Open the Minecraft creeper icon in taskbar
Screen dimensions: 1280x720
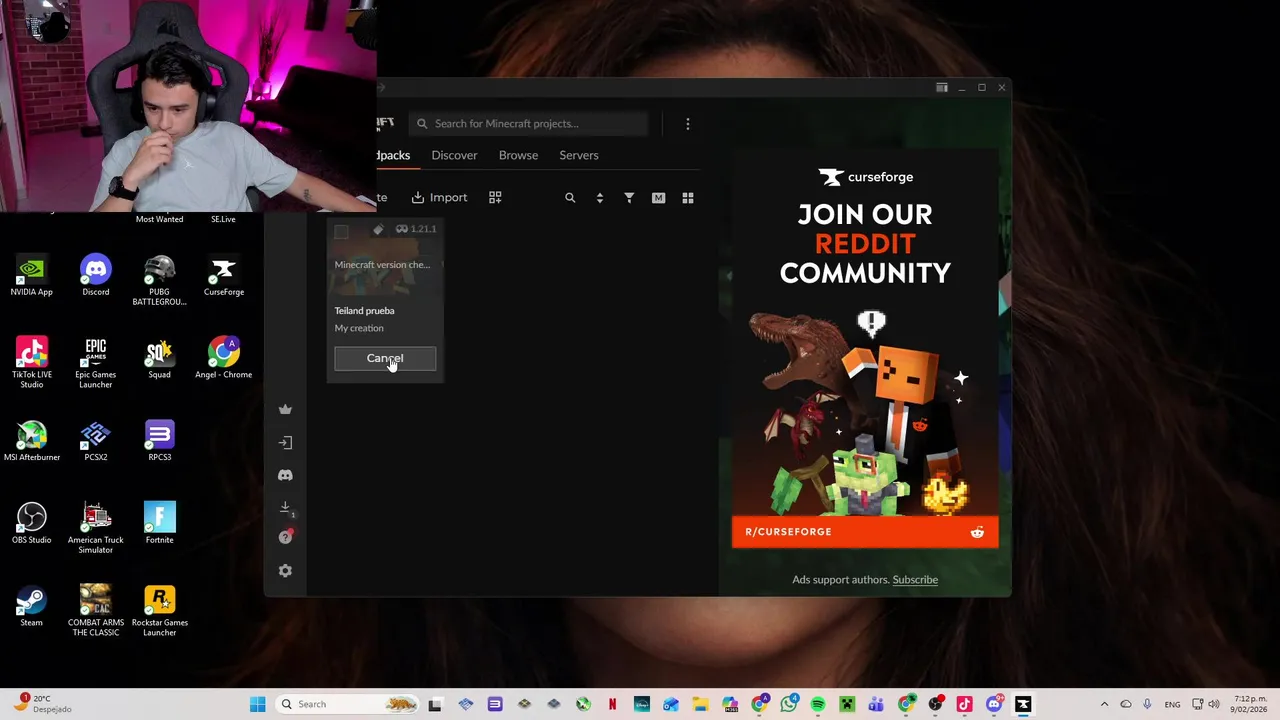[x=847, y=704]
